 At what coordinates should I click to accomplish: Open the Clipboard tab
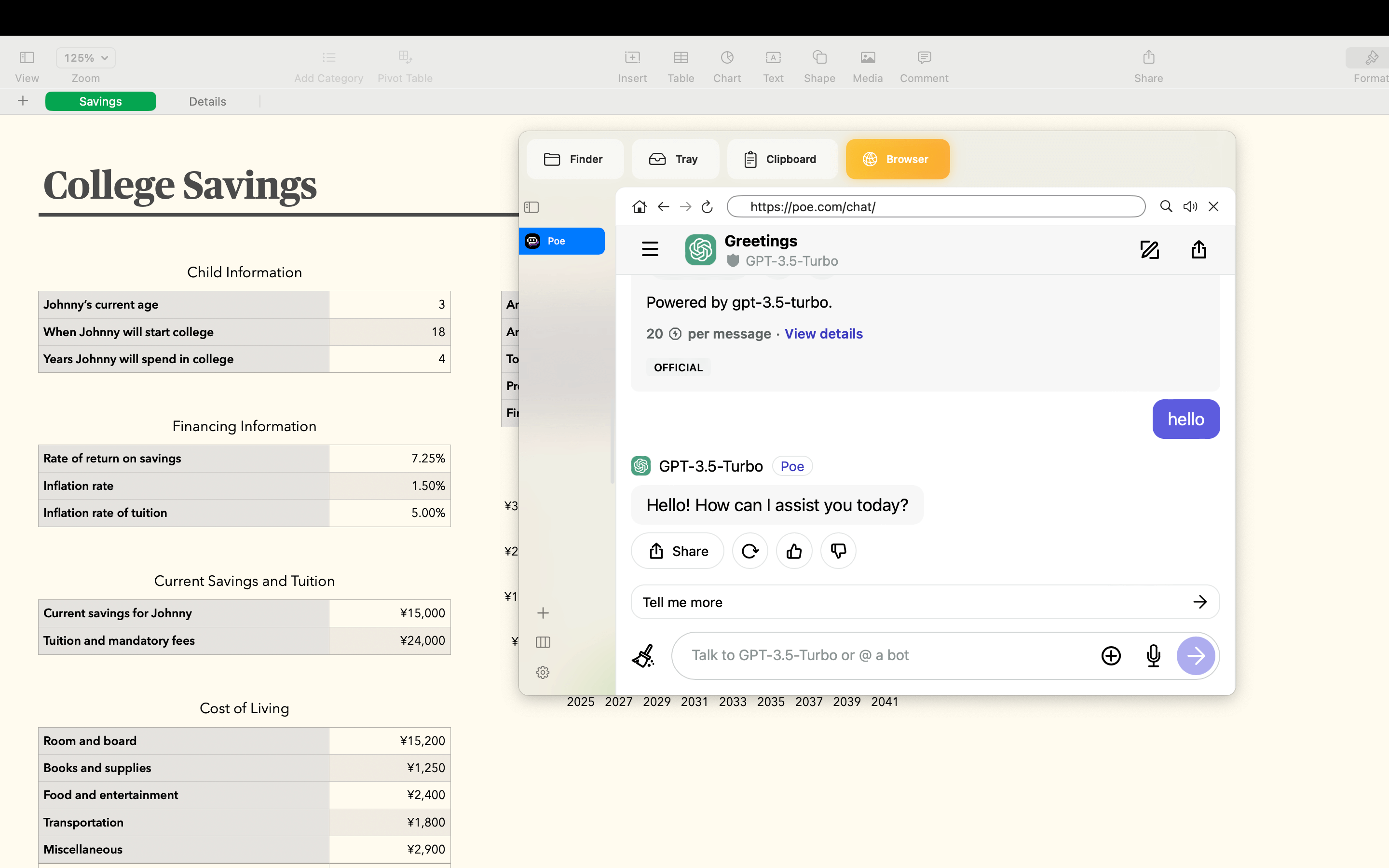pyautogui.click(x=782, y=159)
